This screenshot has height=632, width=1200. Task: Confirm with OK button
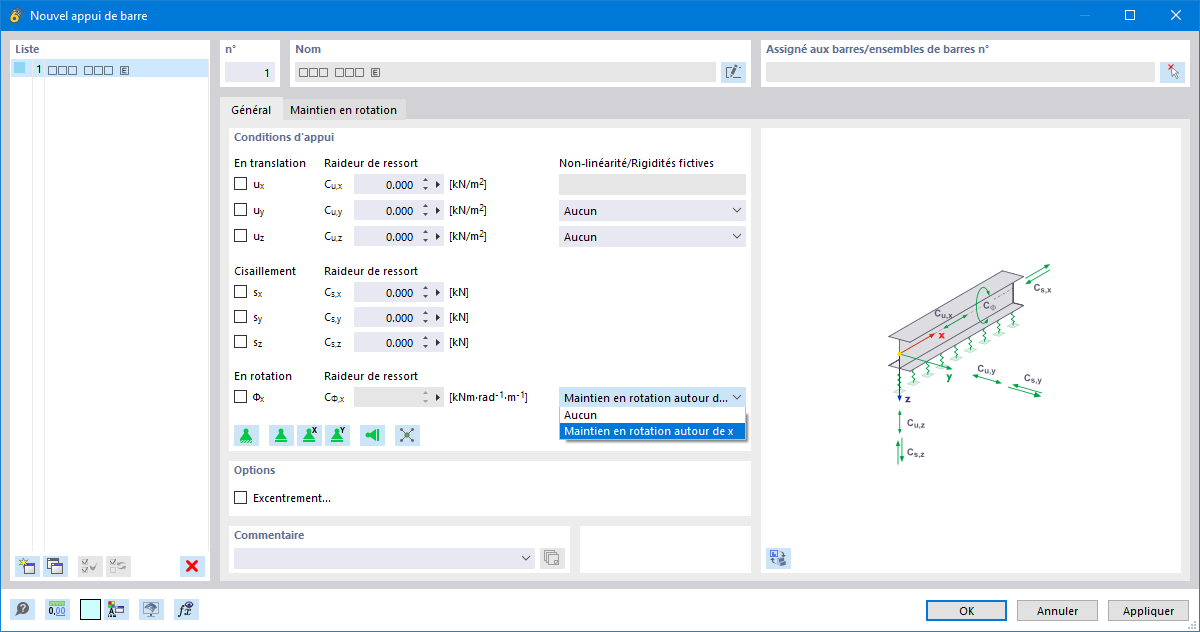966,610
